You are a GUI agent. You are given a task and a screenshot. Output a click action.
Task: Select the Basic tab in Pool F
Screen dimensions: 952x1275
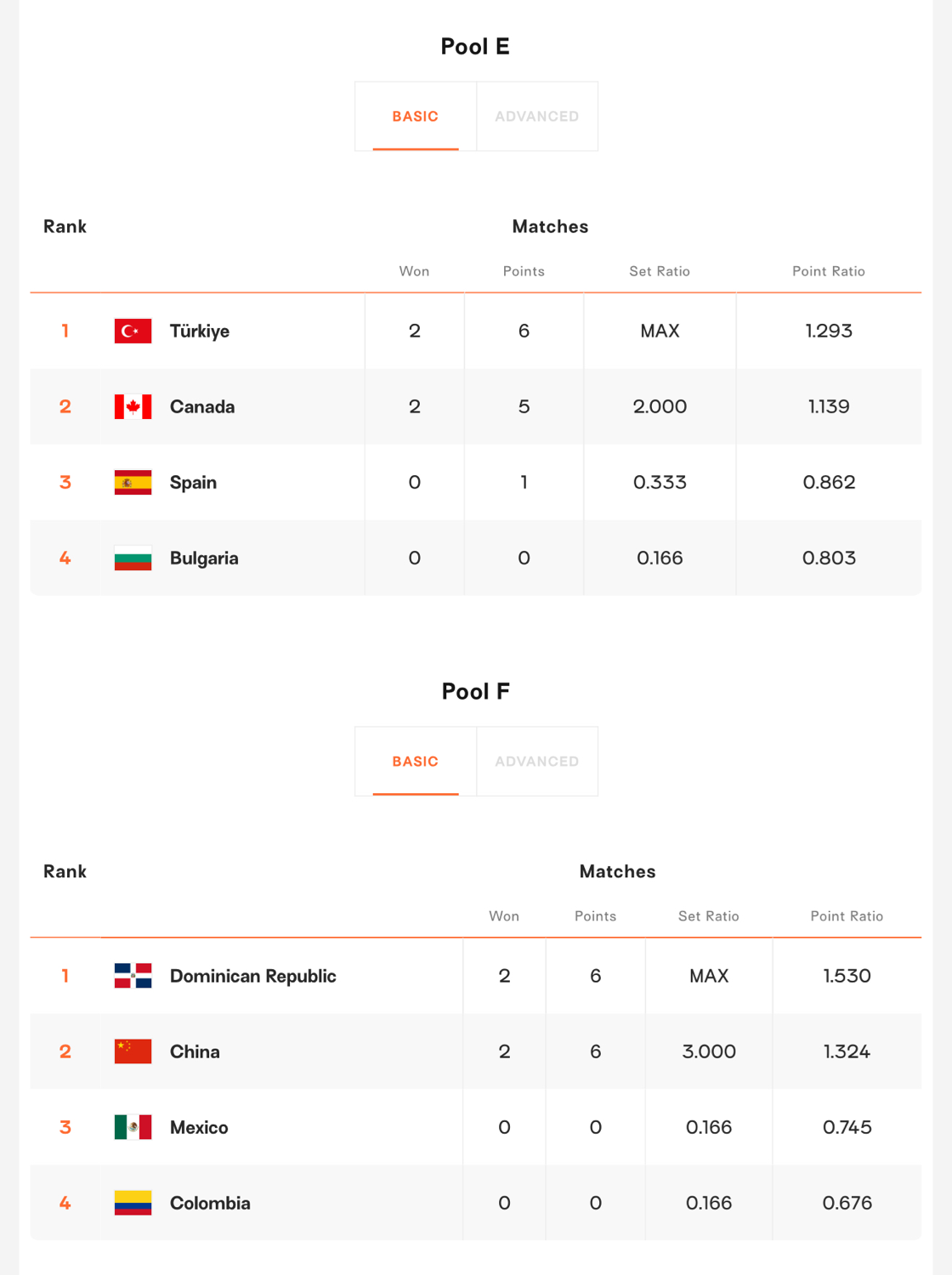pos(416,762)
